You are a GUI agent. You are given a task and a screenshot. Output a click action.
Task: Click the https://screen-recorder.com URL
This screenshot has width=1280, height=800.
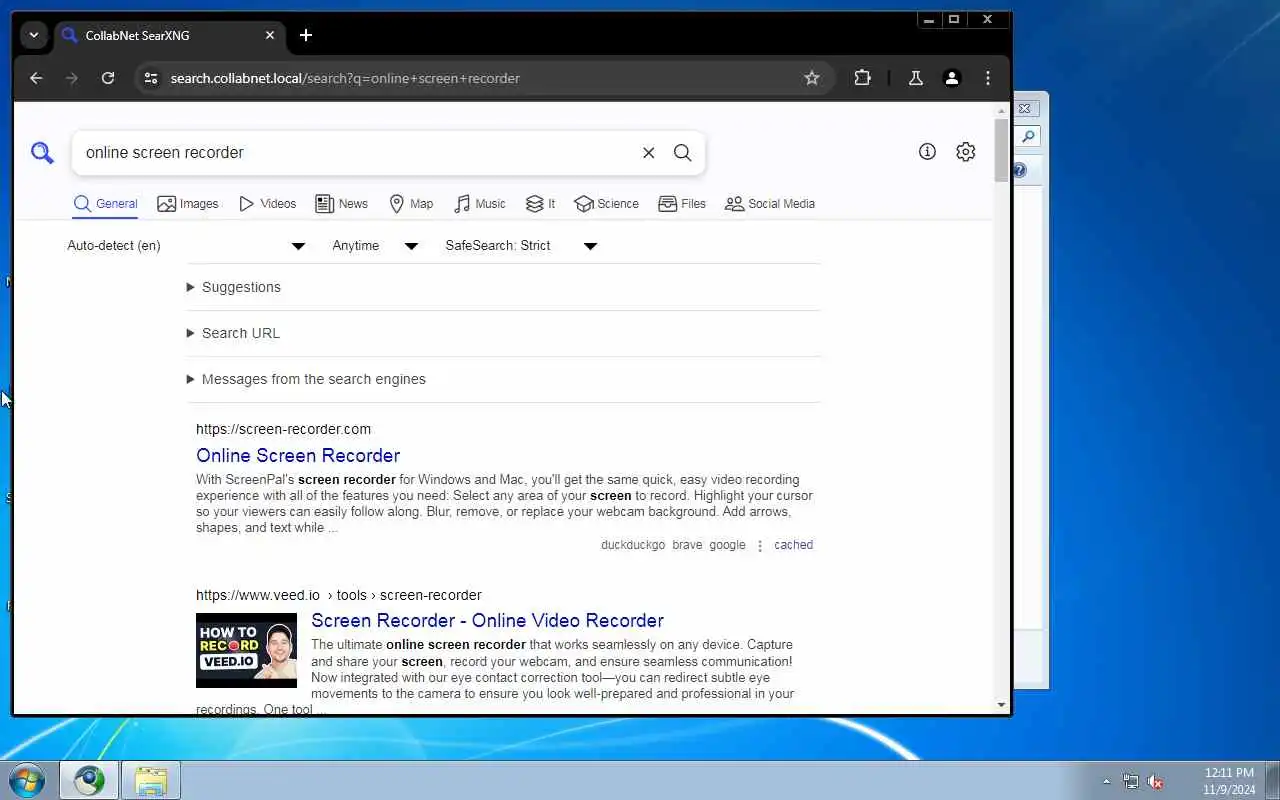(283, 429)
